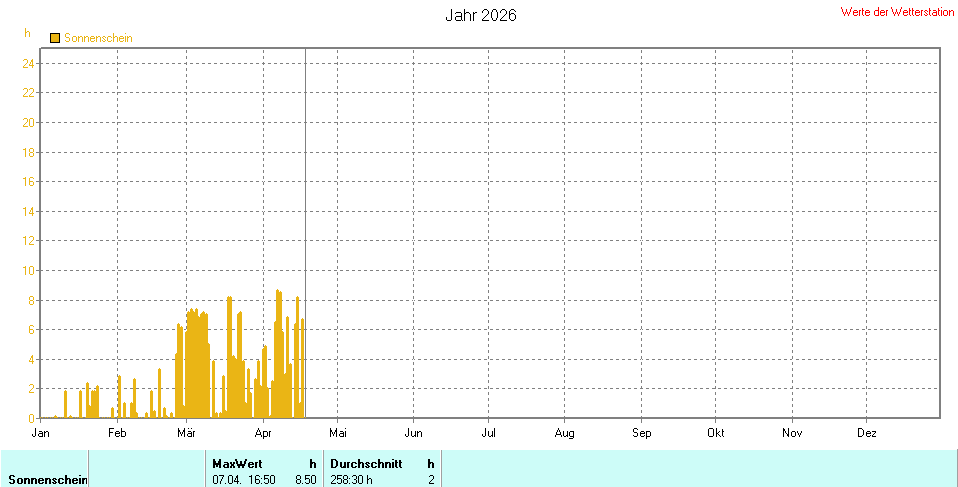Select the 10 tick label on y-axis

point(29,271)
